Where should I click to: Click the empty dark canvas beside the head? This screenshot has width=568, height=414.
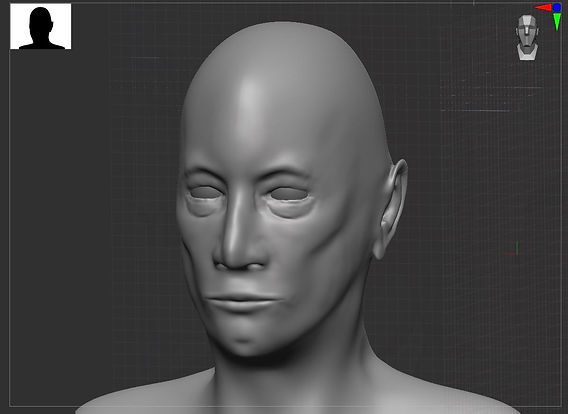click(x=91, y=217)
